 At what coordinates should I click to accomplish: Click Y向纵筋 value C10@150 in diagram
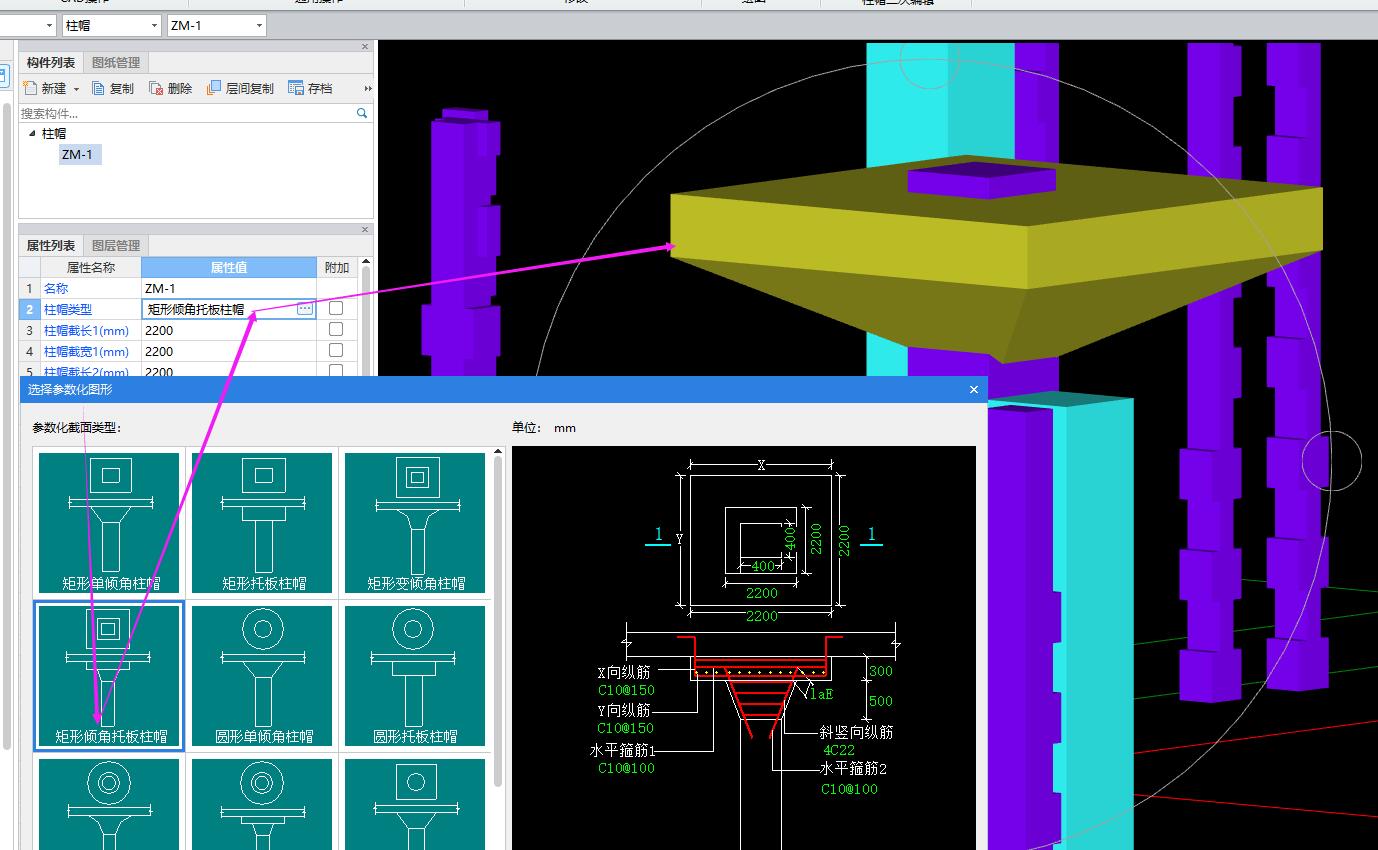click(625, 728)
